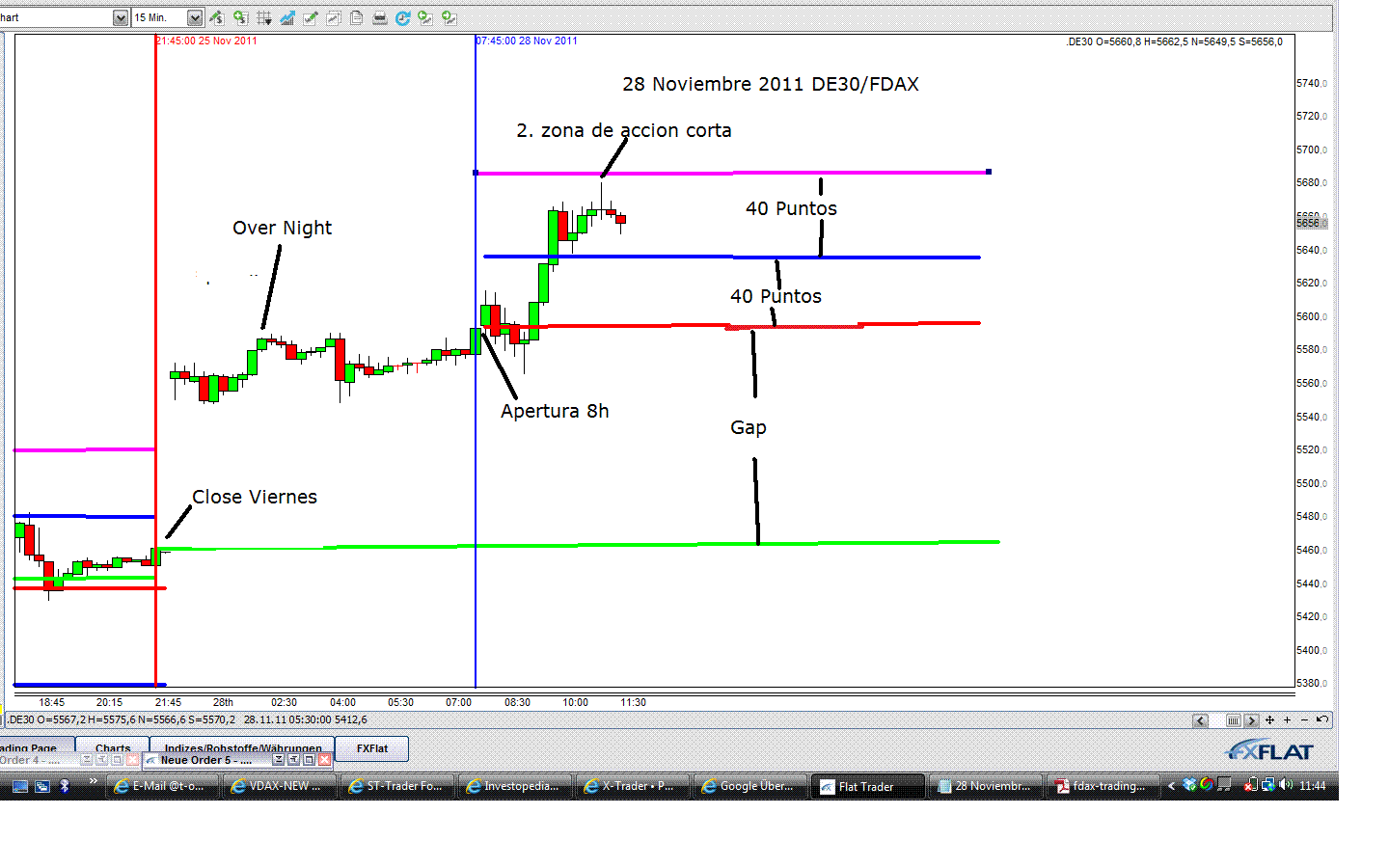Screen dimensions: 1389x868
Task: Click the 'Gap' chart annotation
Action: [x=749, y=427]
